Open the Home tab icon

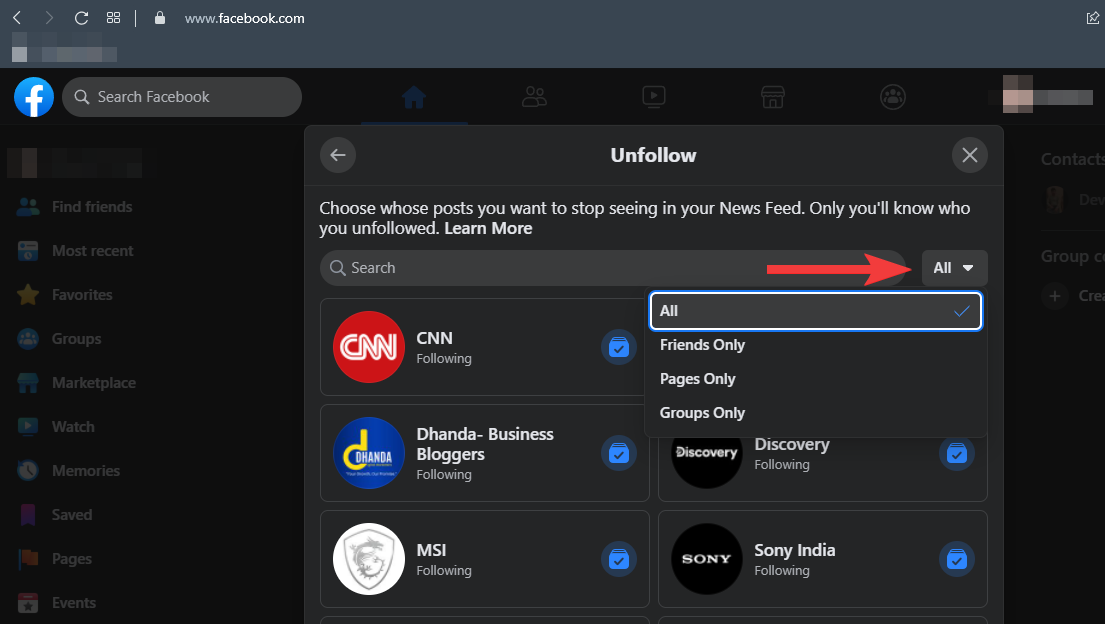point(413,97)
